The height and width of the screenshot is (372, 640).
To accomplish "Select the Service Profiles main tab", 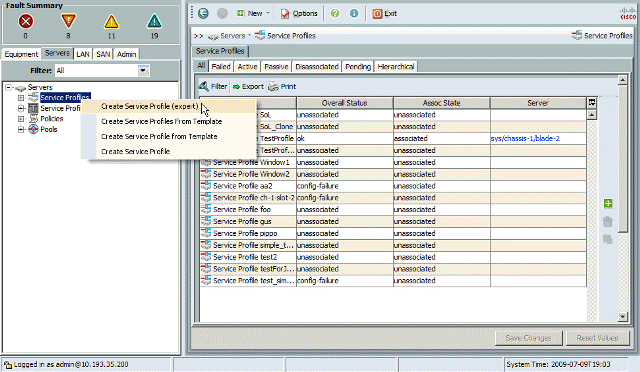I will click(220, 51).
